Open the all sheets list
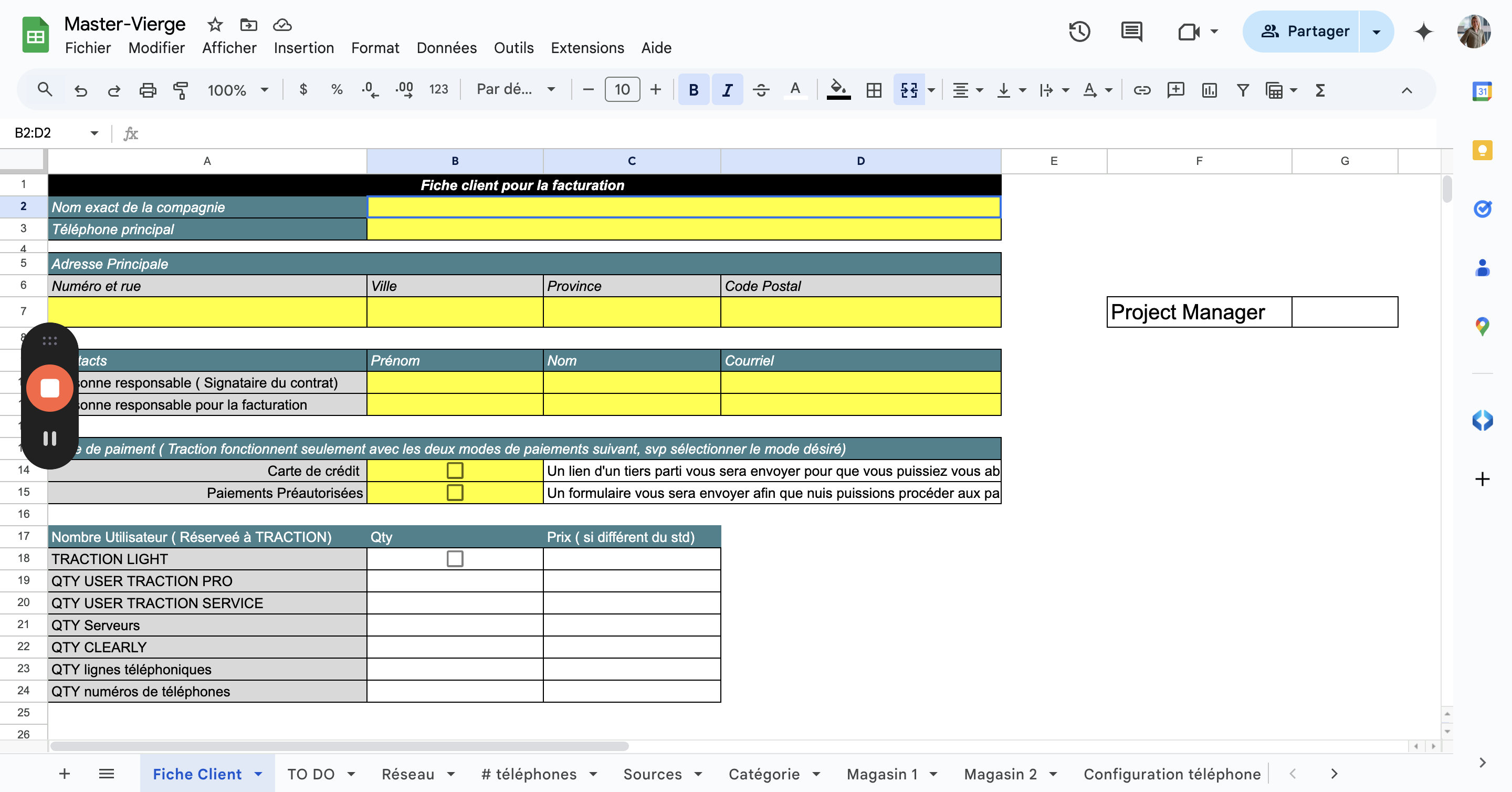Screen dimensions: 1512x792 point(106,774)
